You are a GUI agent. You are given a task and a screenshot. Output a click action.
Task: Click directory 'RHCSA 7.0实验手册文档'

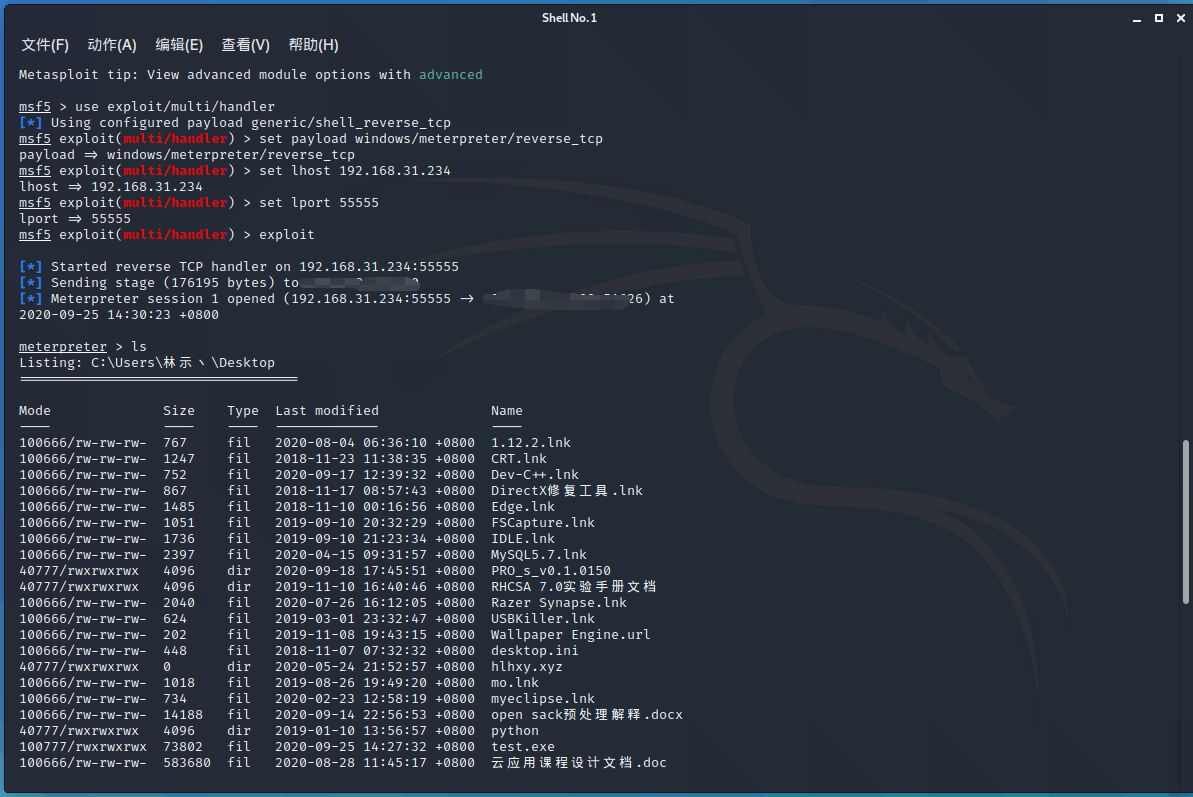coord(574,586)
